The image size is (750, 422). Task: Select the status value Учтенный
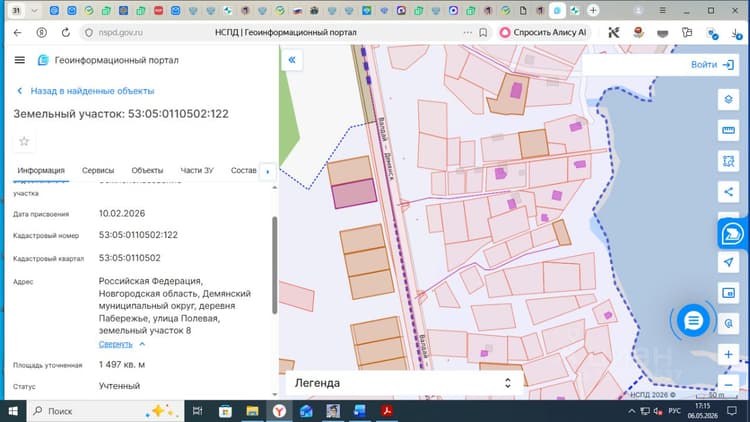pos(120,386)
